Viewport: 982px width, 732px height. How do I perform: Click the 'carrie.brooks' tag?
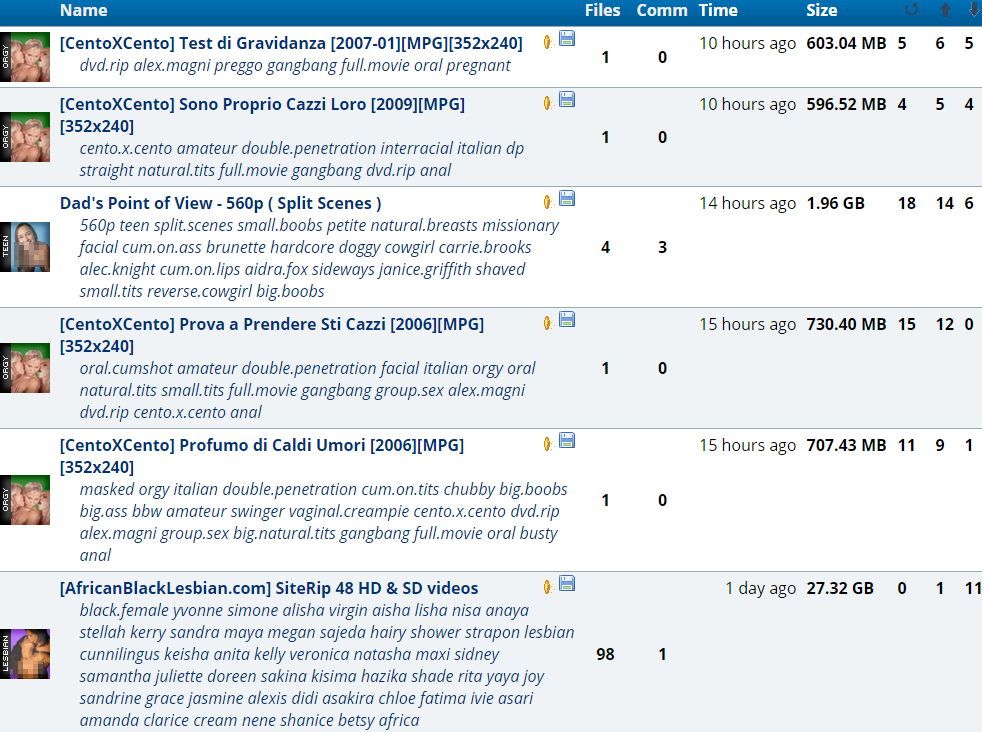click(485, 247)
